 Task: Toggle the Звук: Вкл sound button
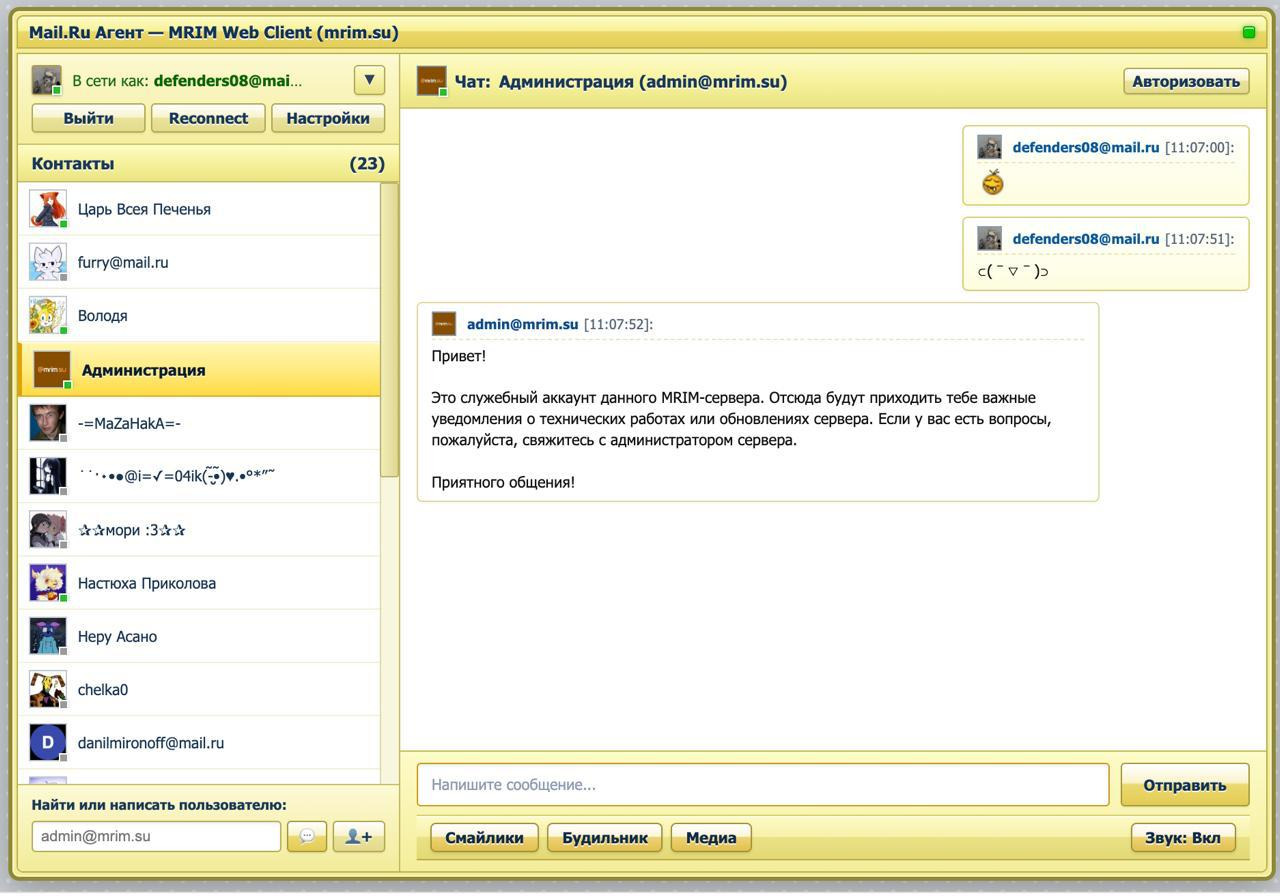pos(1183,838)
